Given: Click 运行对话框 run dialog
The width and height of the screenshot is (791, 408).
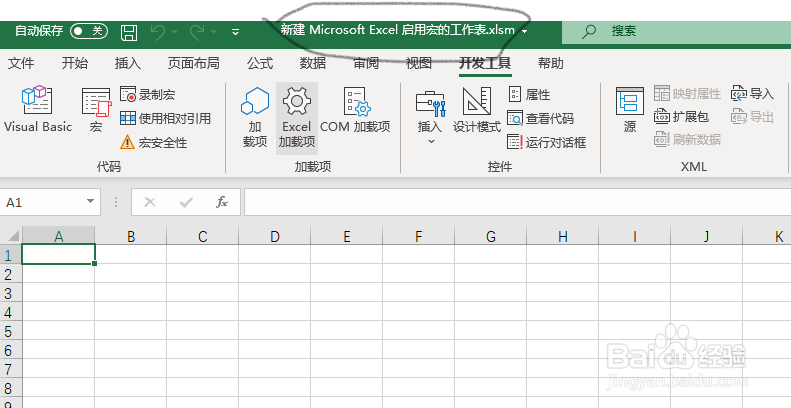Looking at the screenshot, I should point(547,142).
